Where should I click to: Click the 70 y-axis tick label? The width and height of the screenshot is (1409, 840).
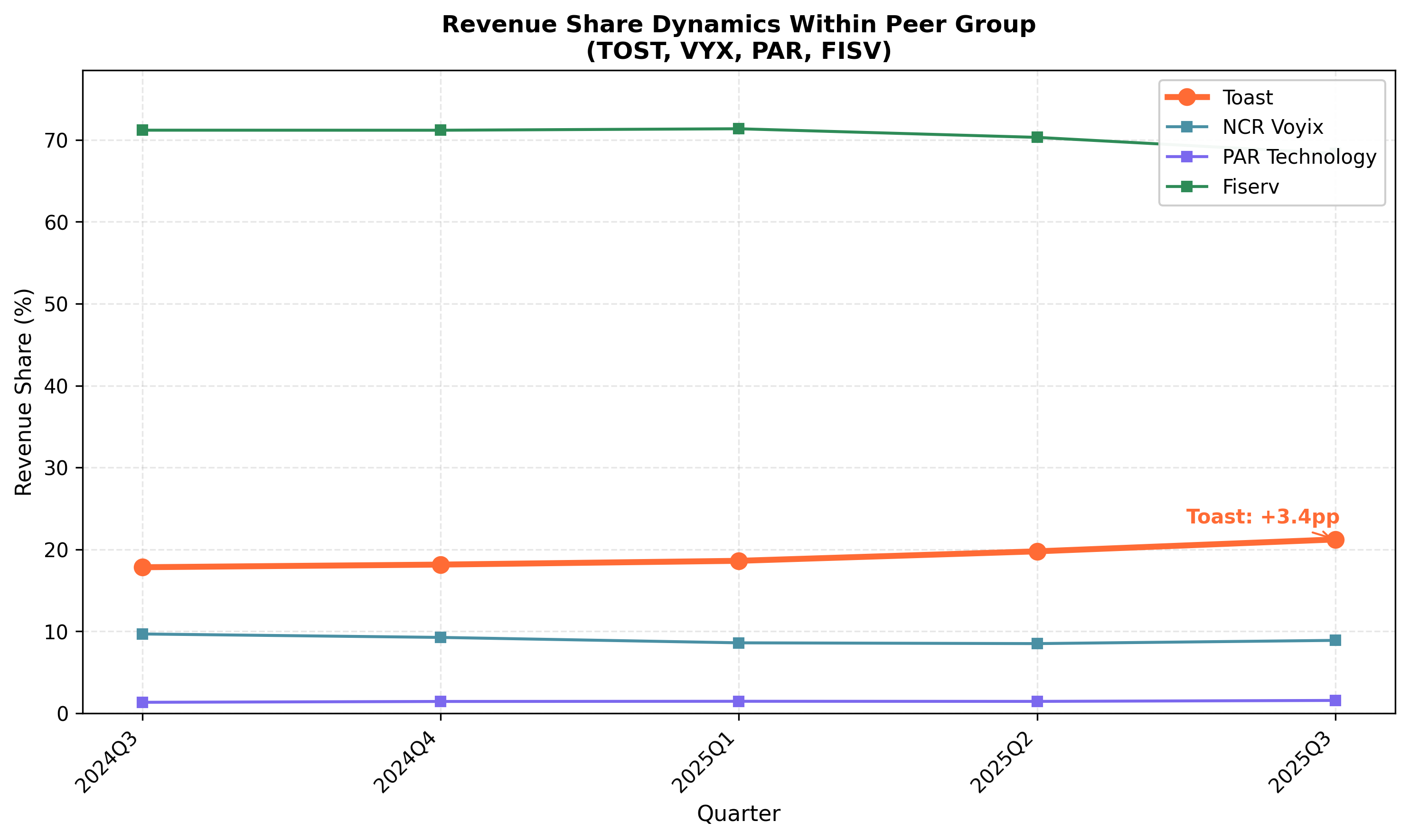tap(56, 140)
